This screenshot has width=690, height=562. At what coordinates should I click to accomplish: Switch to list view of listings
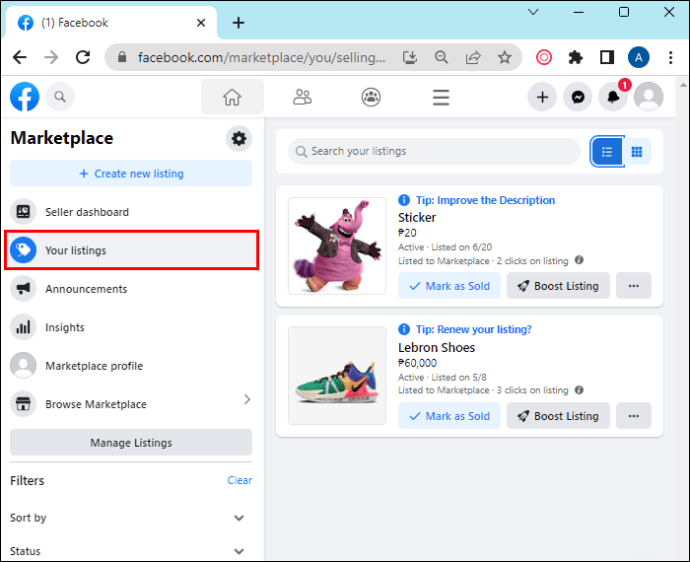tap(607, 152)
